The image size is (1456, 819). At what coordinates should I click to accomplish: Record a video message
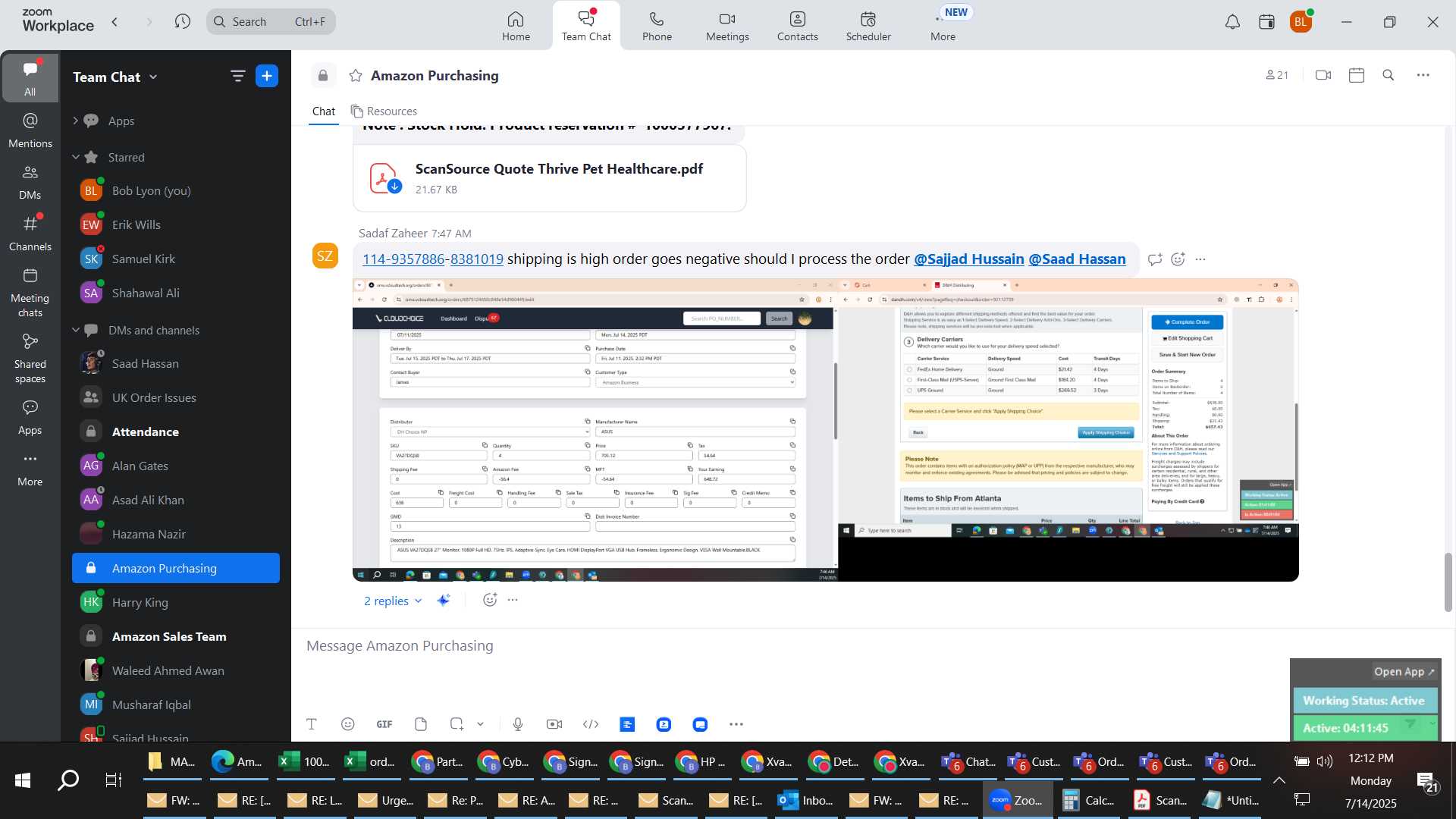coord(554,724)
